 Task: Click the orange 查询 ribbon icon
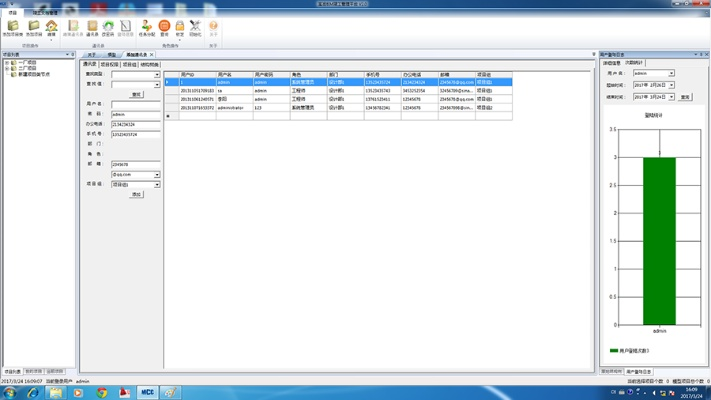(x=164, y=27)
